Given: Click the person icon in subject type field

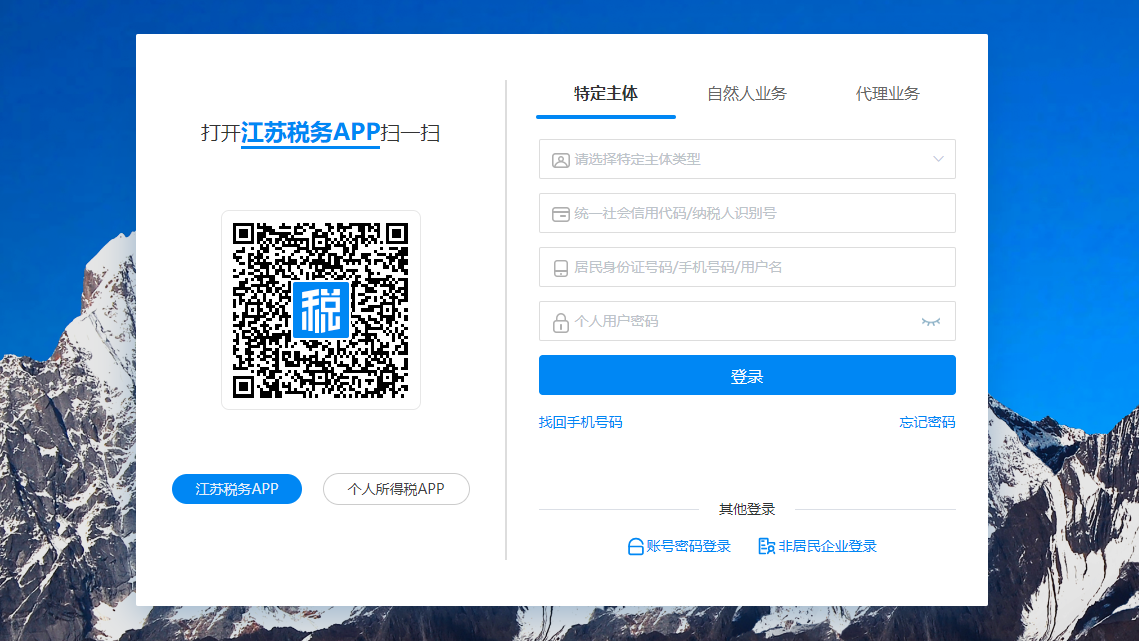Looking at the screenshot, I should click(x=561, y=160).
